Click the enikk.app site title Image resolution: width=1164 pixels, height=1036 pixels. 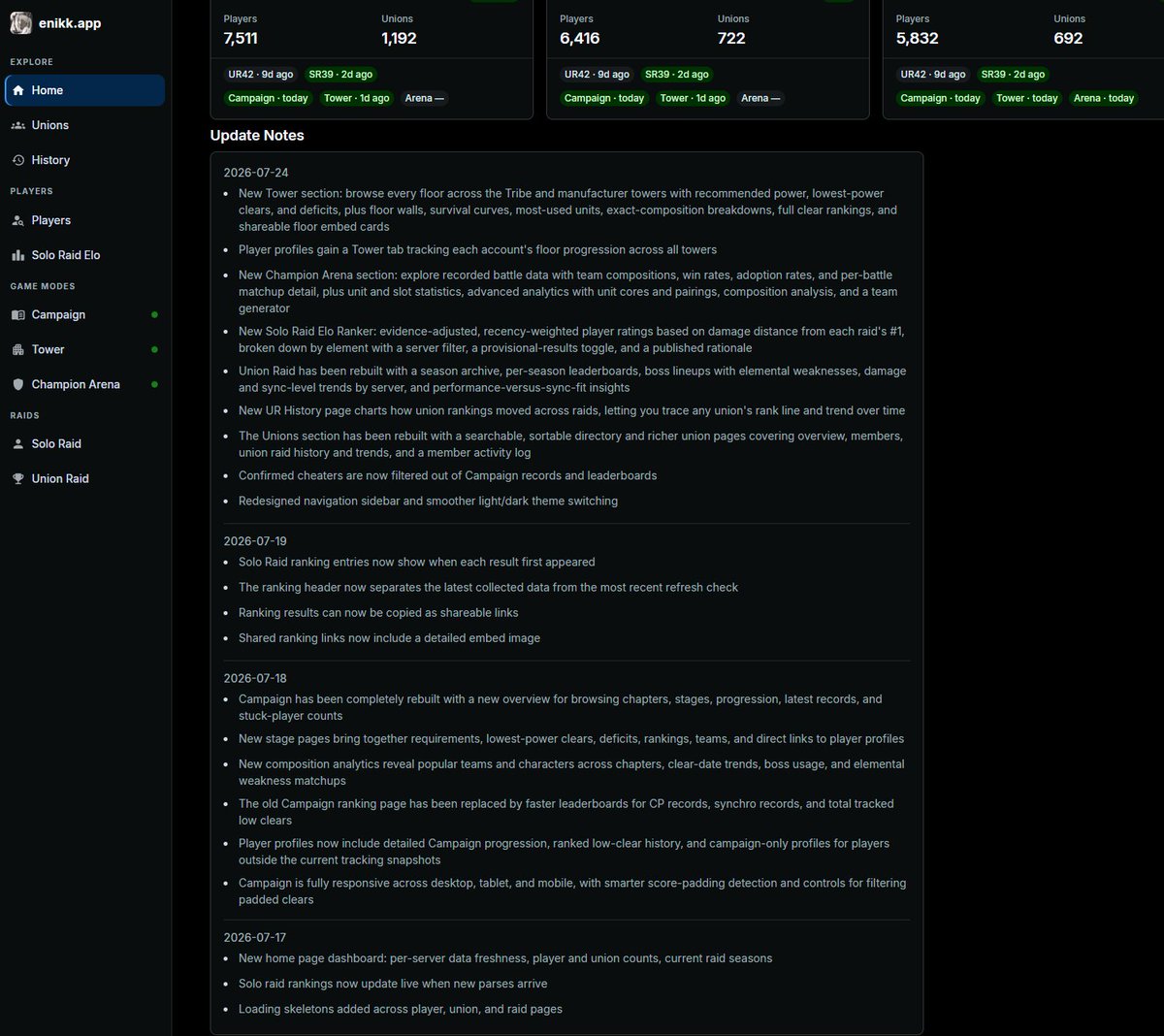[x=70, y=23]
